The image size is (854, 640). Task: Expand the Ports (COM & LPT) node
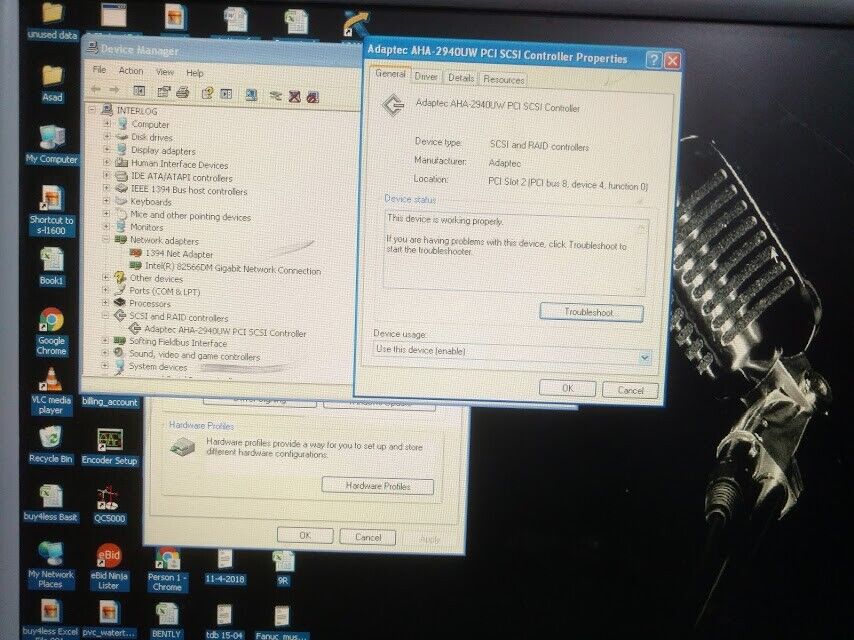tap(106, 290)
